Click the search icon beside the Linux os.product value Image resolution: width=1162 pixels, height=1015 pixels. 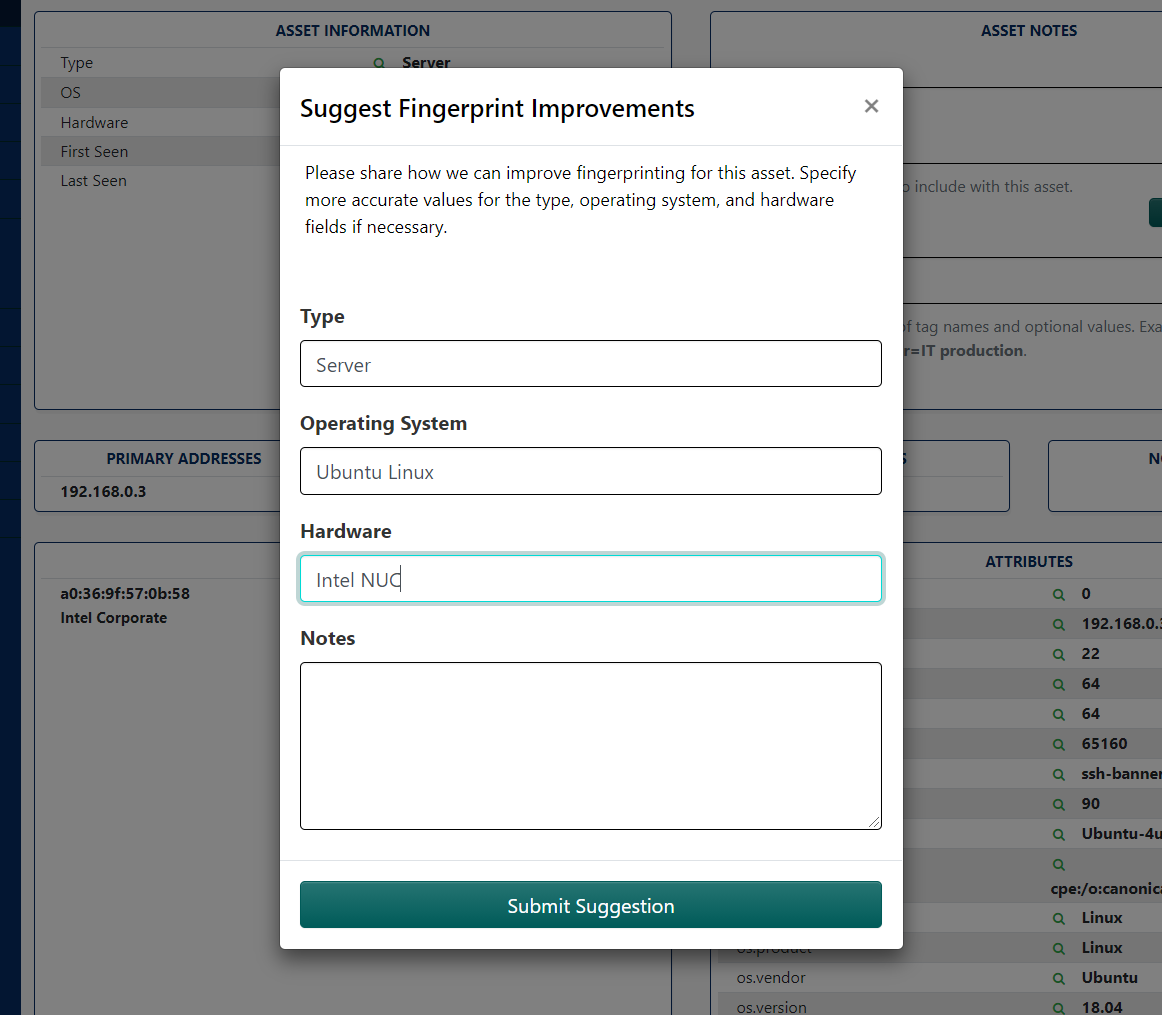(1059, 947)
